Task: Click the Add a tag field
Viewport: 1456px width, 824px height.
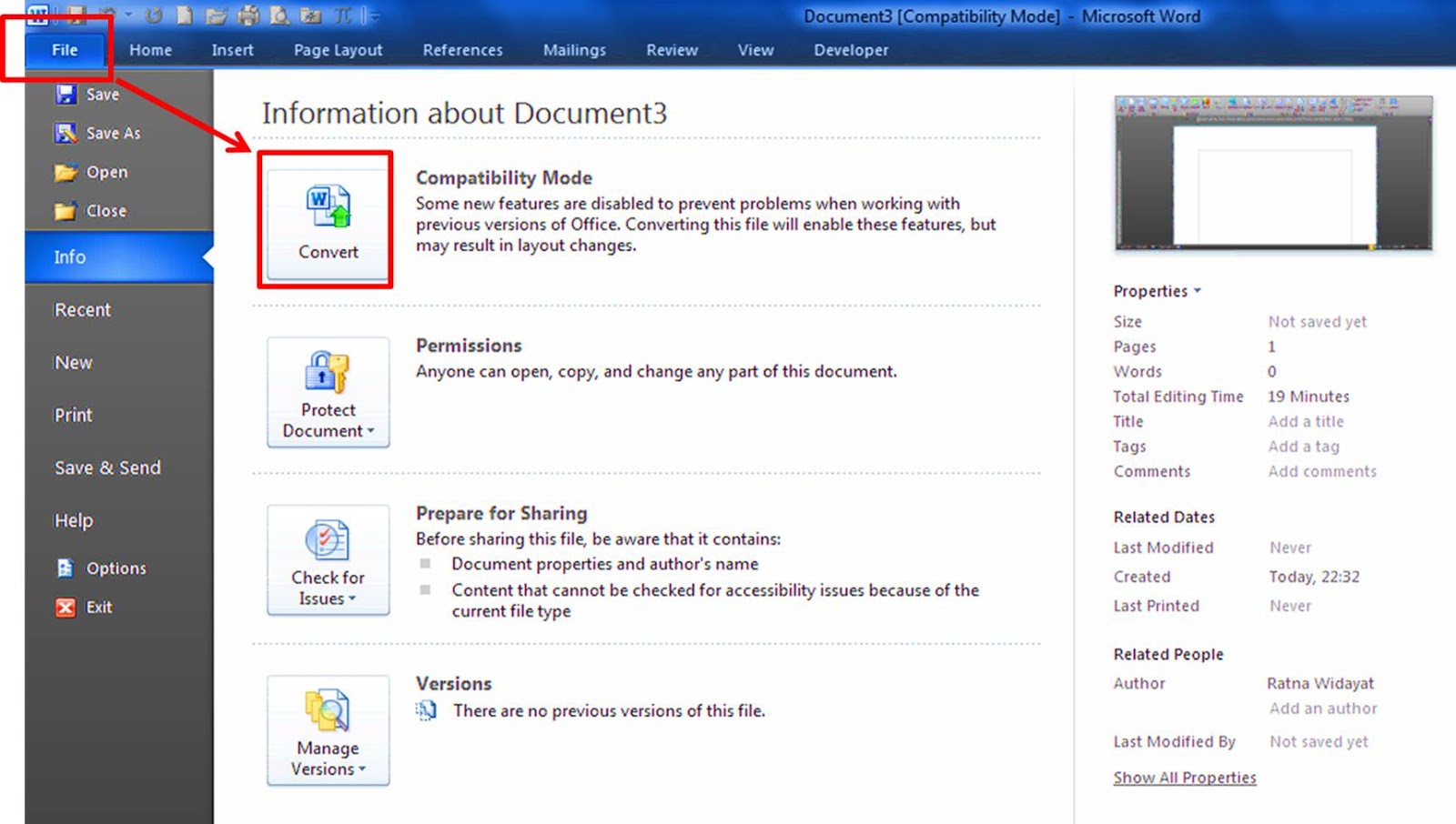Action: [1304, 447]
